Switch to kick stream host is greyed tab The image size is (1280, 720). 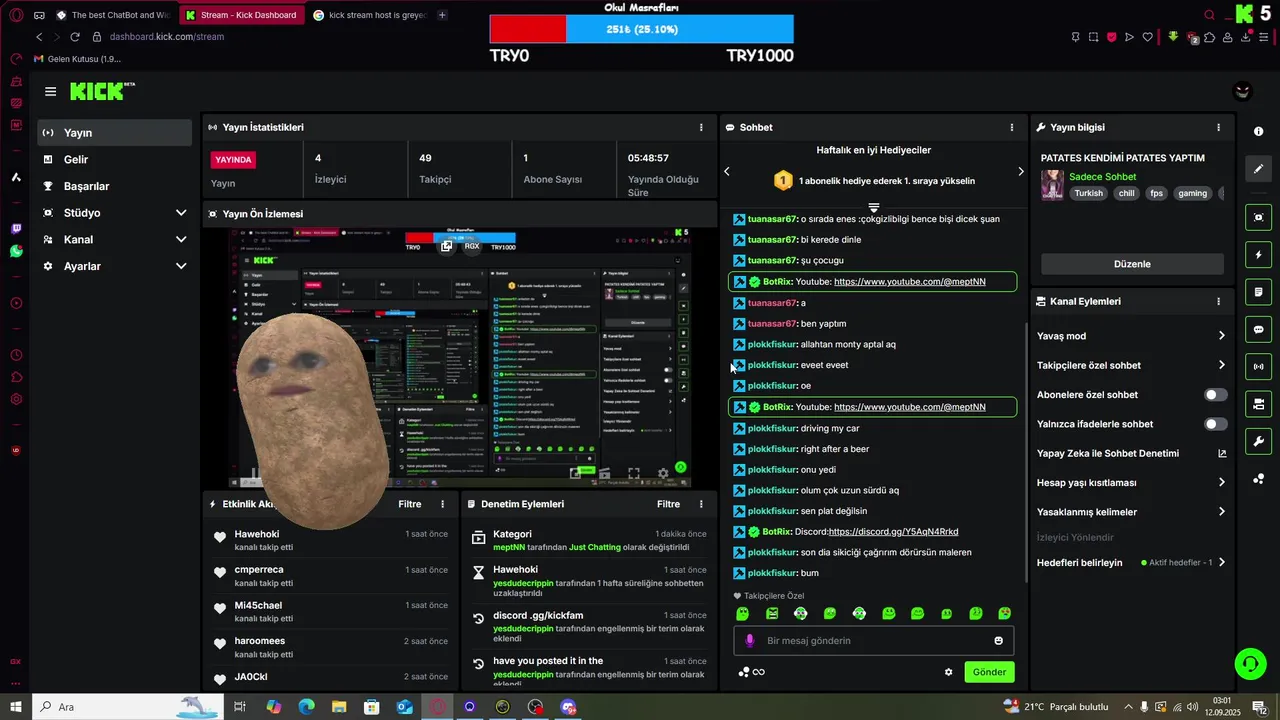(x=369, y=15)
